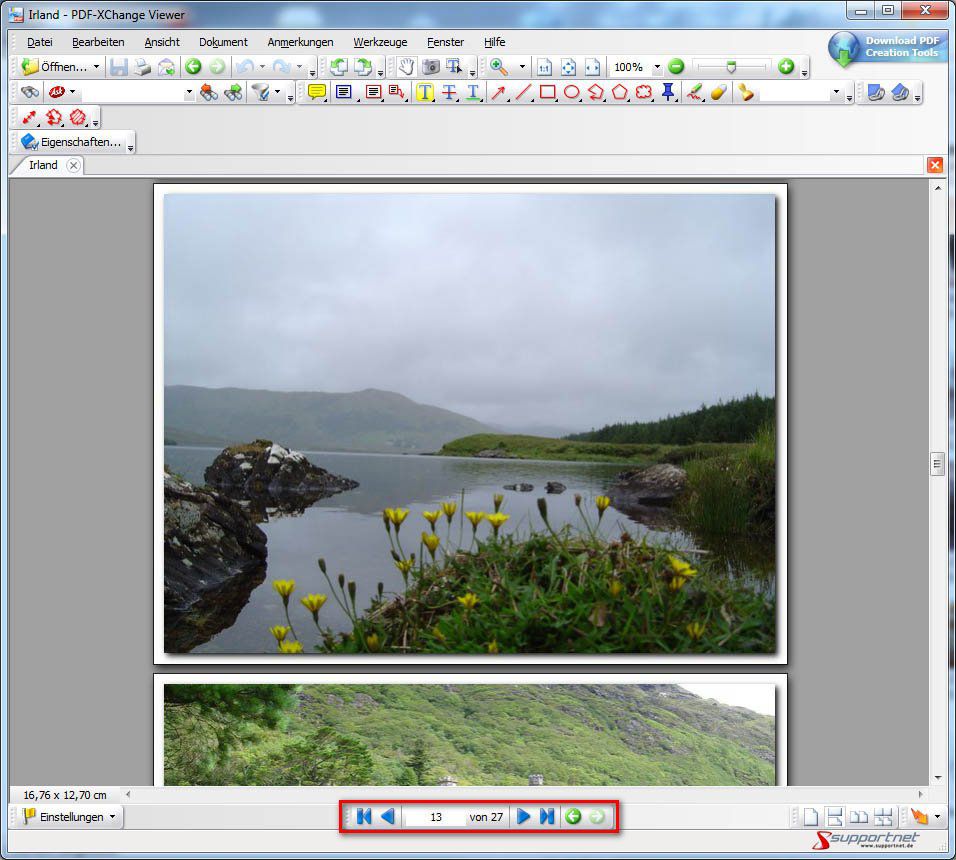Switch to single page layout
The height and width of the screenshot is (860, 956).
811,816
